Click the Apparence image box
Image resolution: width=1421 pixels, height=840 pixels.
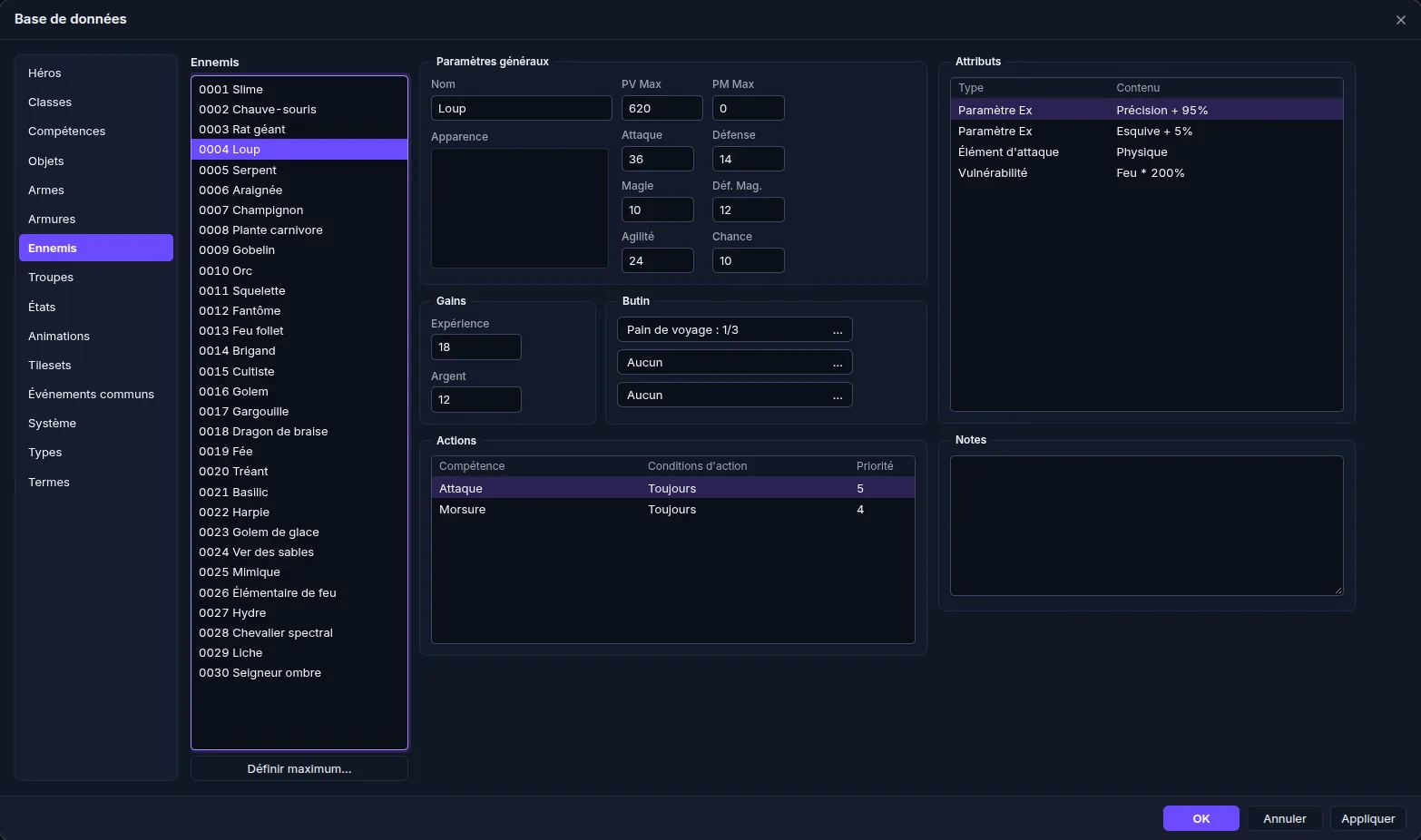[519, 208]
